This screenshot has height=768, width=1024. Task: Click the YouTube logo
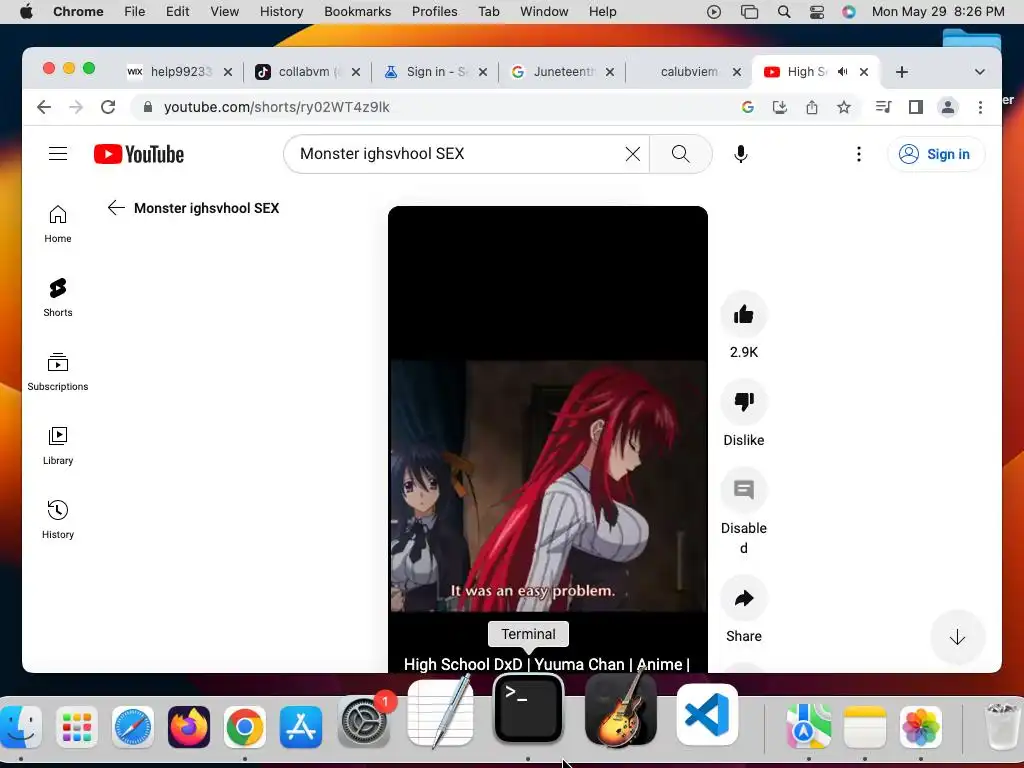139,154
